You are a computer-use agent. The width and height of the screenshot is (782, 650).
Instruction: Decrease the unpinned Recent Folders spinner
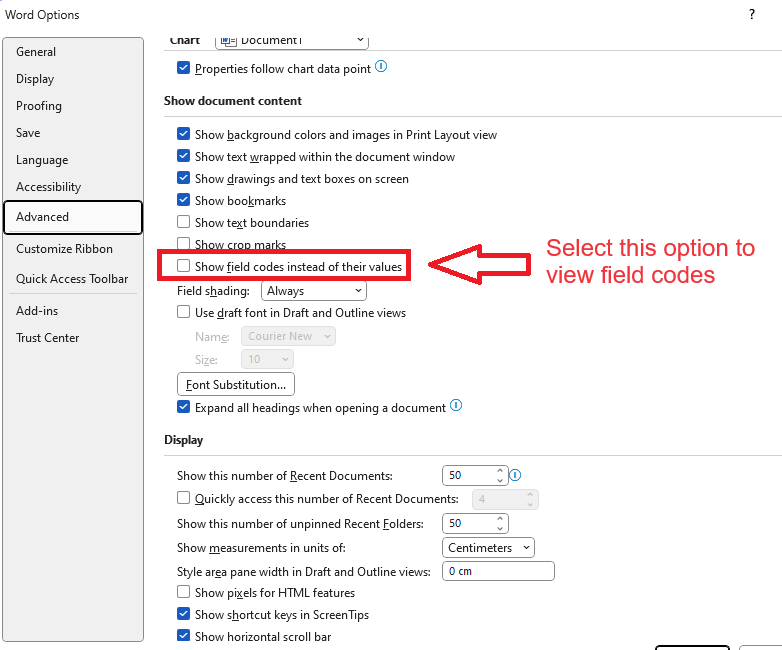[x=500, y=528]
